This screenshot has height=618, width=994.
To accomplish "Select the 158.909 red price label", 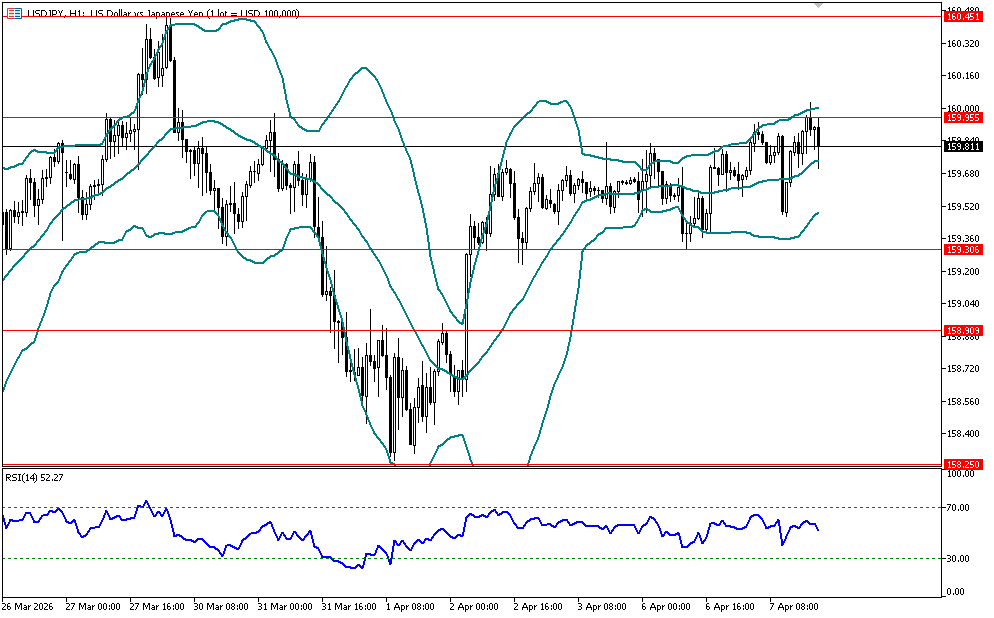I will [x=964, y=330].
